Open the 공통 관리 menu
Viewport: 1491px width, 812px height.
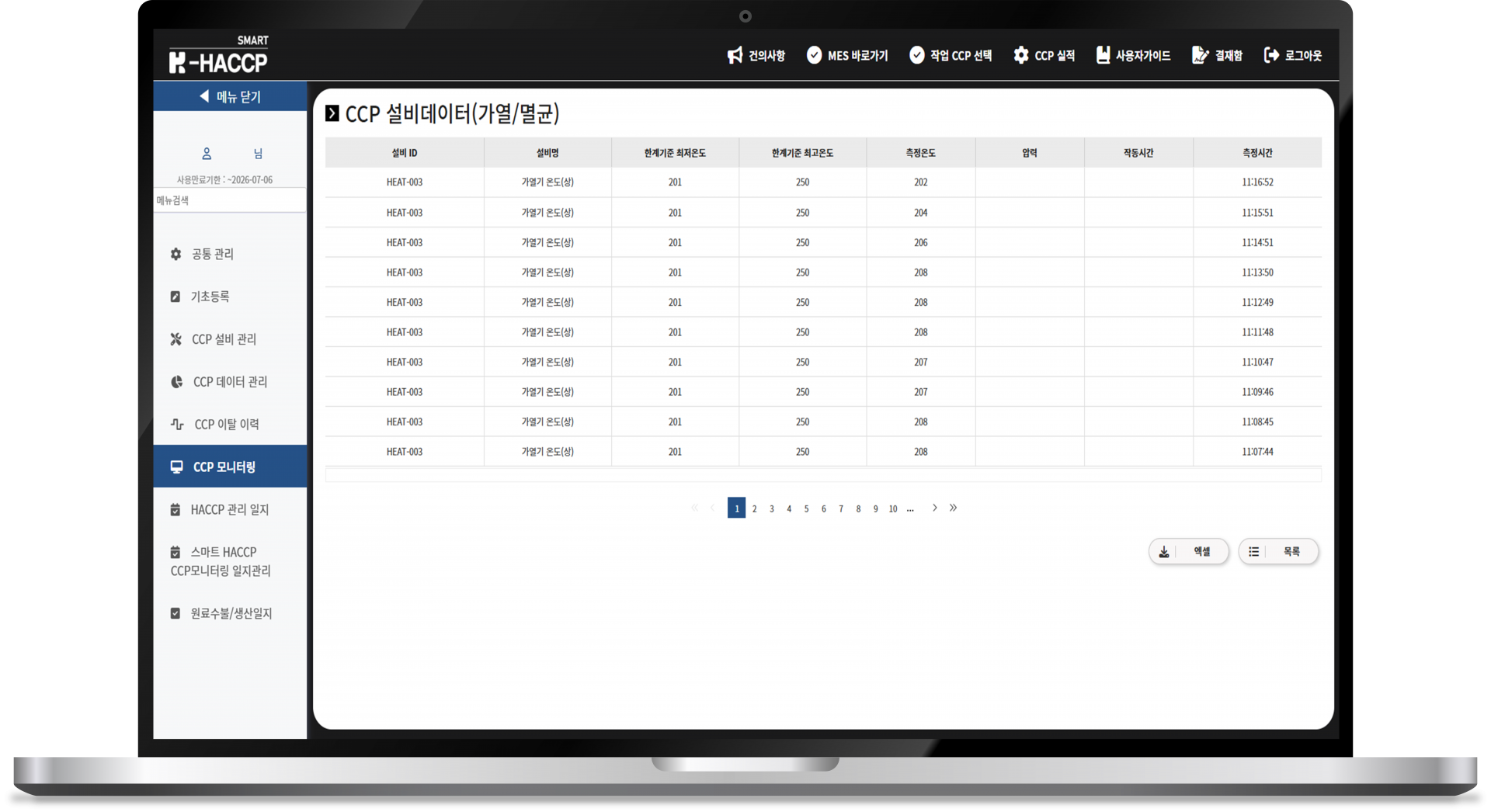pos(230,254)
